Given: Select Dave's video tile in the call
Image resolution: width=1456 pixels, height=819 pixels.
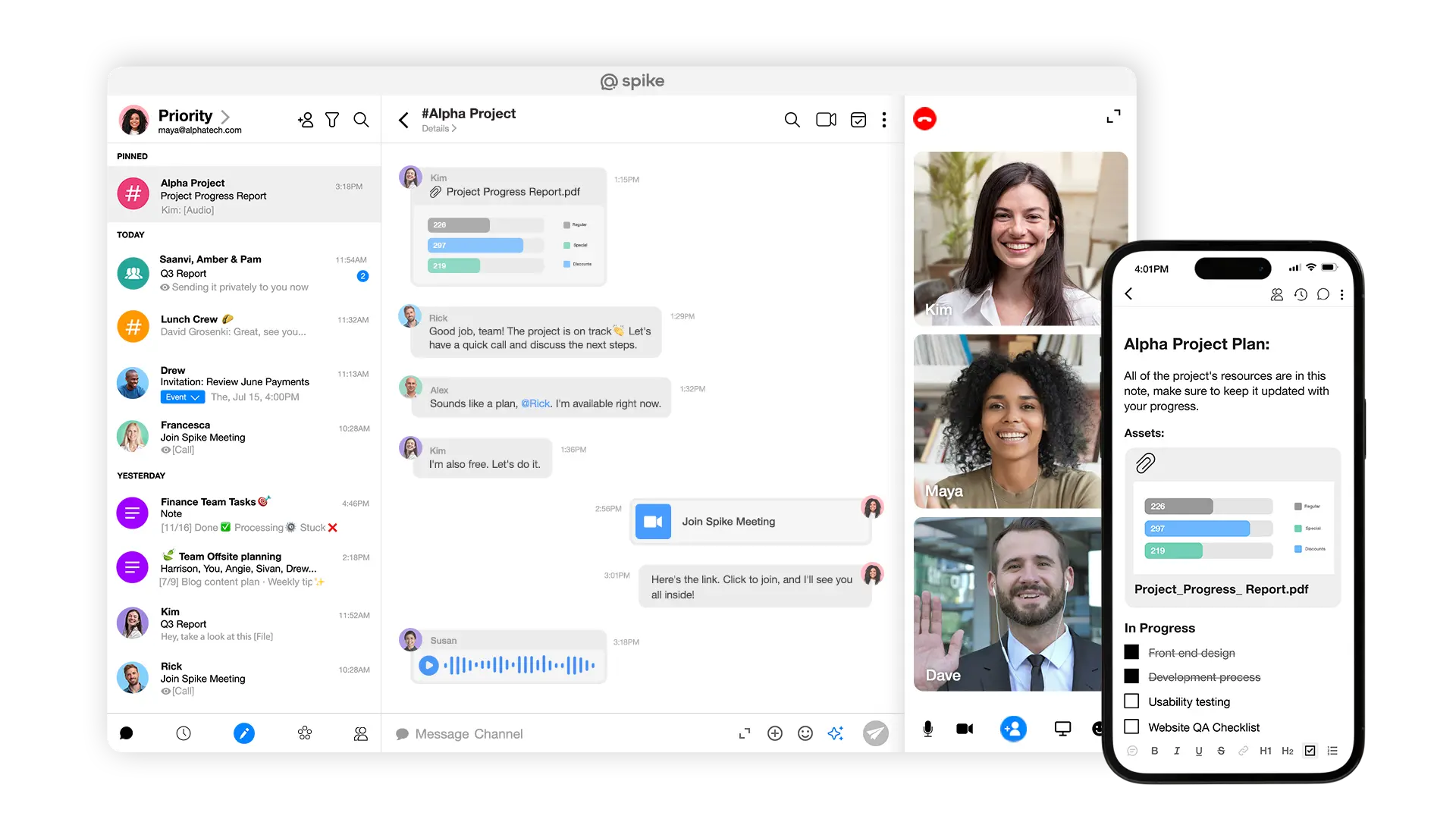Looking at the screenshot, I should point(1007,604).
